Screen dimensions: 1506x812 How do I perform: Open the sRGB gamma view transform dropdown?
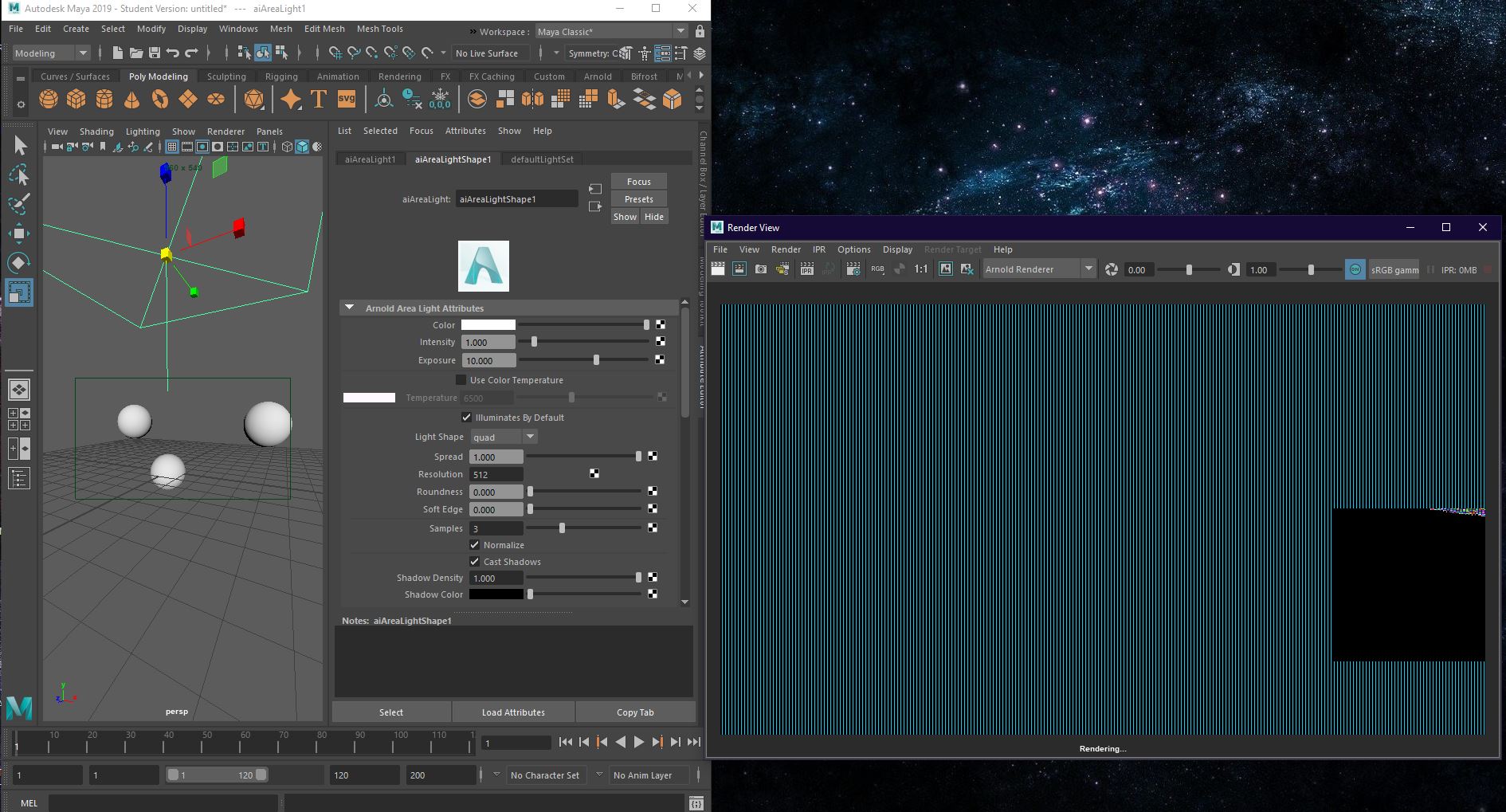1395,269
